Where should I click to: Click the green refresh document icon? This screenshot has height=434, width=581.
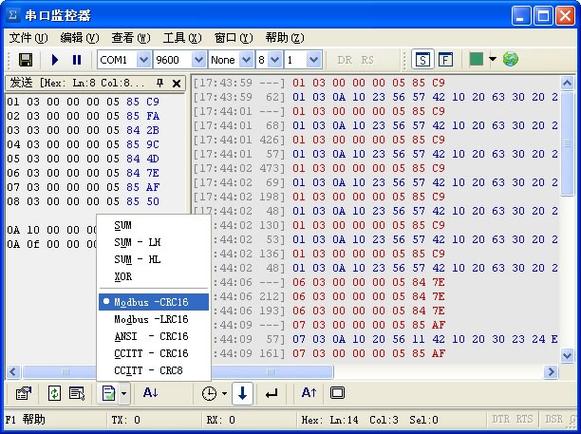coord(54,393)
